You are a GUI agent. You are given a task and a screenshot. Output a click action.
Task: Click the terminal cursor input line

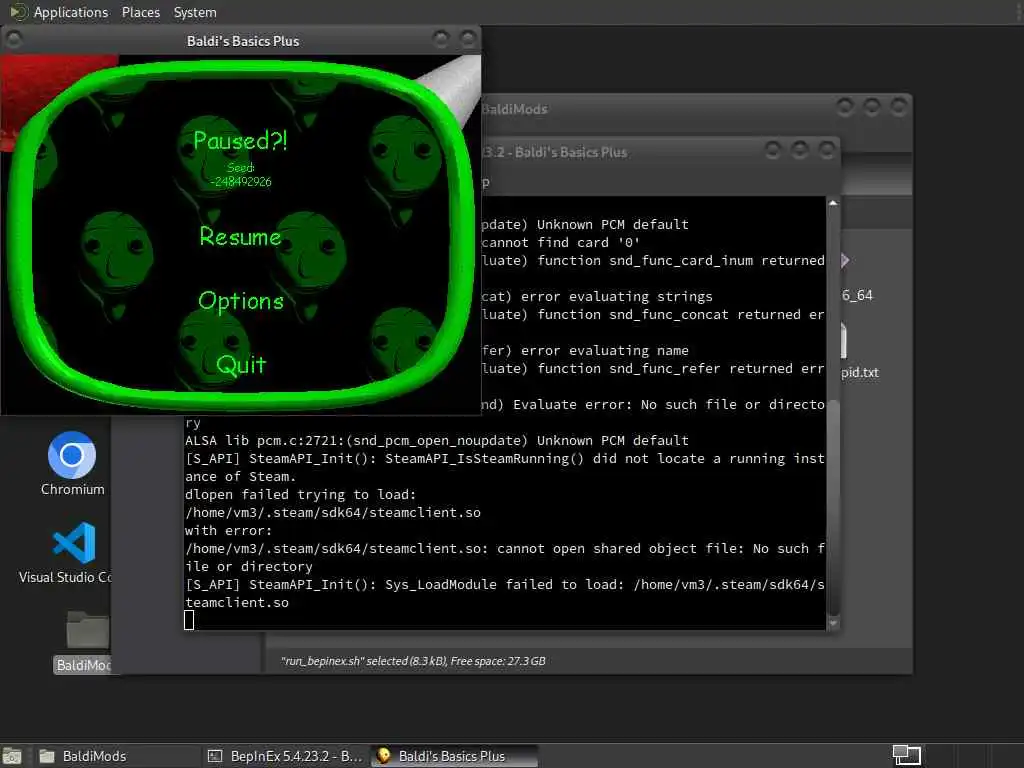pyautogui.click(x=189, y=620)
